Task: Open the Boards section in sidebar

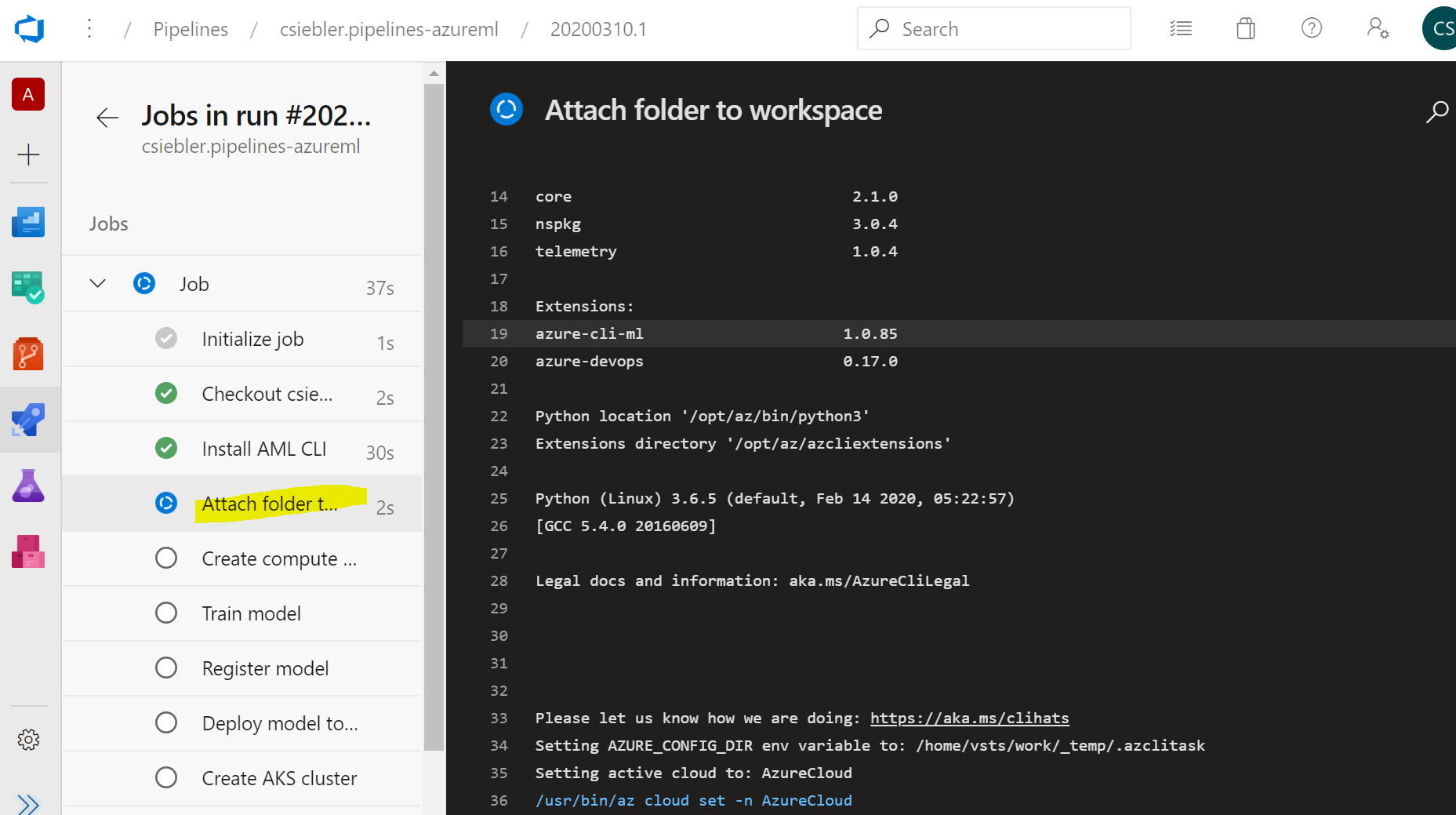Action: coord(28,287)
